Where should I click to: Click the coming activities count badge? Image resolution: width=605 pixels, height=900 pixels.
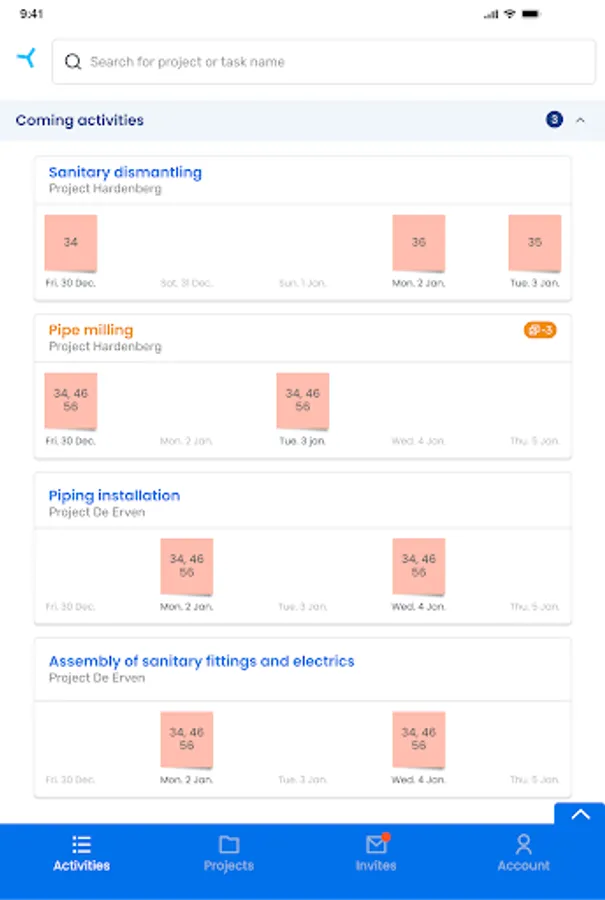tap(554, 120)
